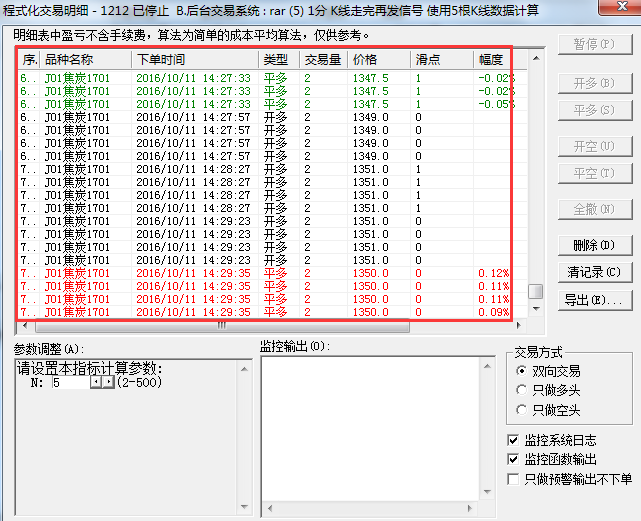Click 清记录(C) to clear records
The width and height of the screenshot is (641, 521).
click(594, 272)
